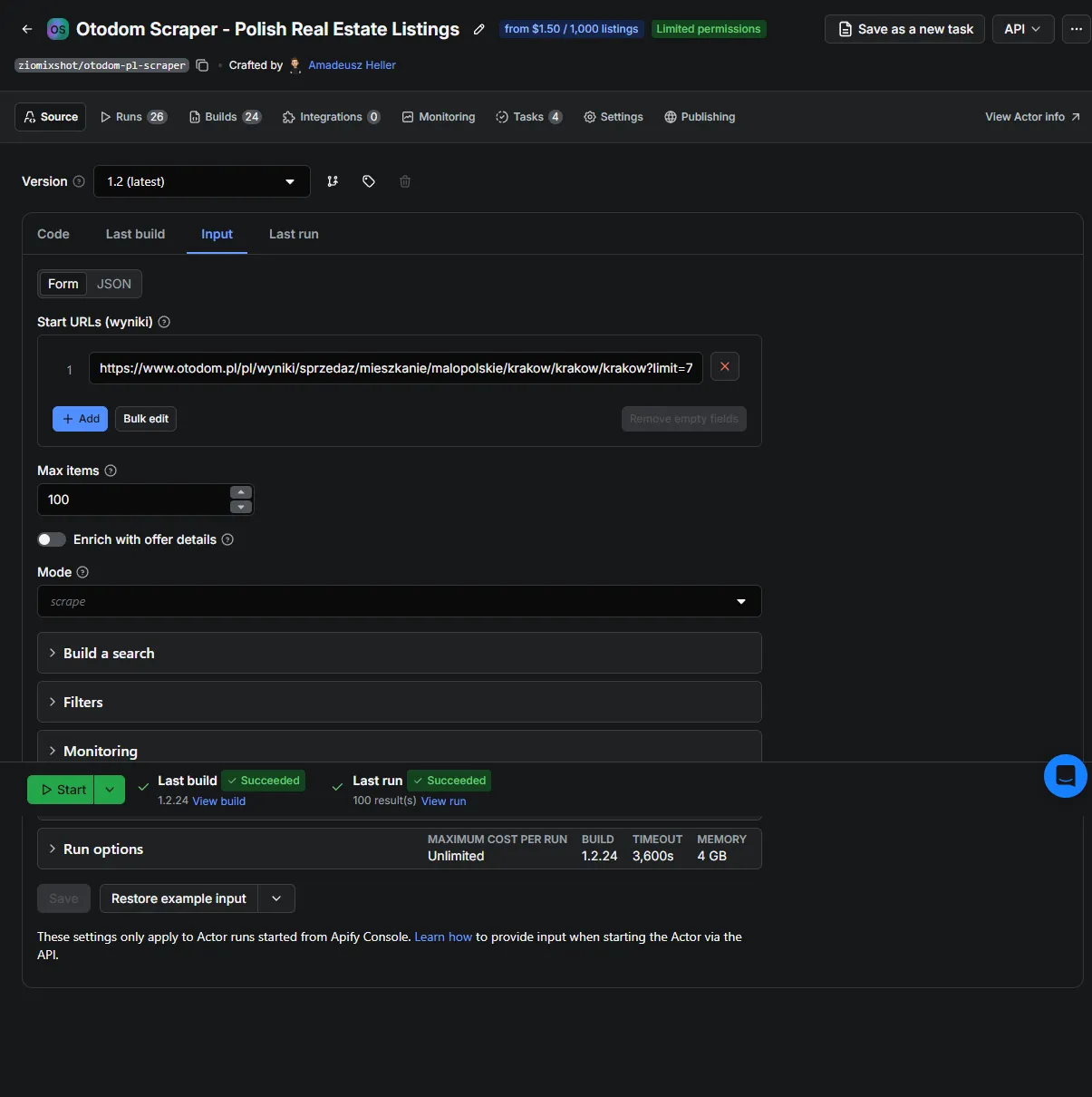Screen dimensions: 1092x1097
Task: Click the branch icon next to version
Action: [333, 181]
